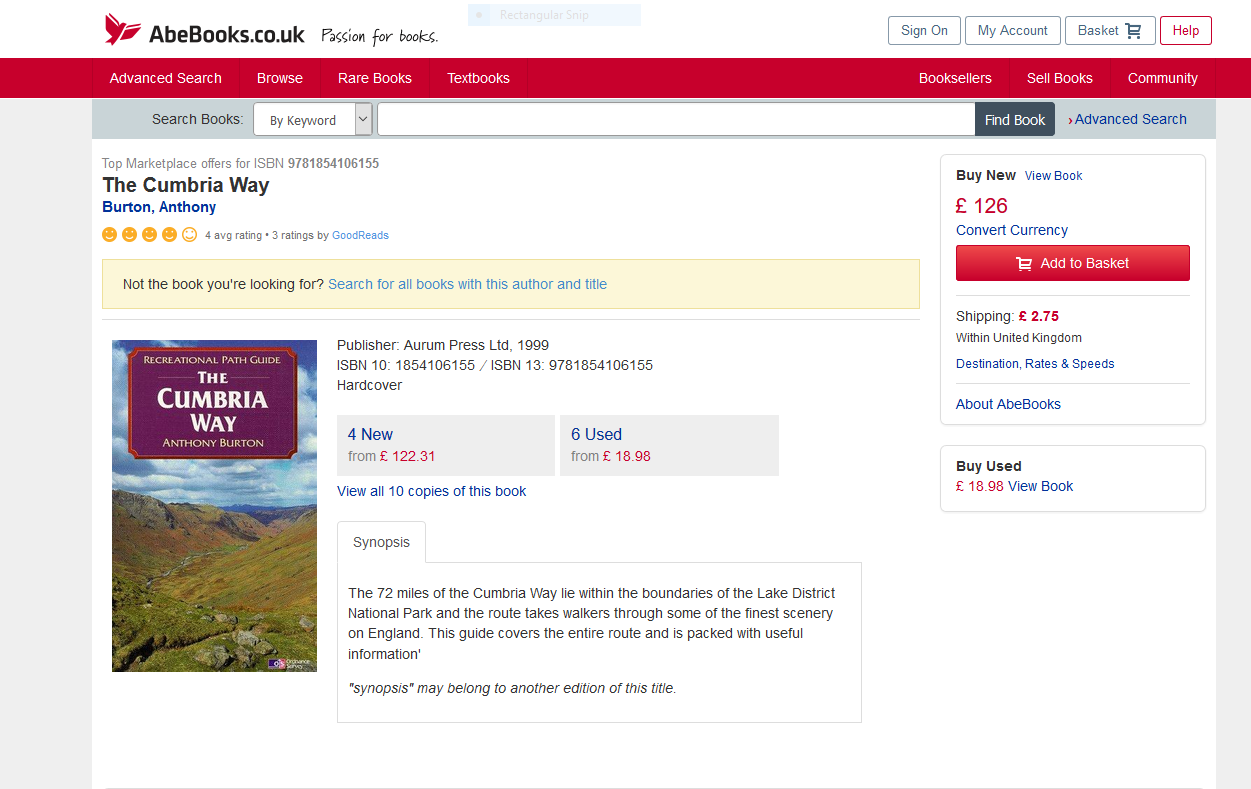Viewport: 1251px width, 789px height.
Task: Open the Basket cart button
Action: (x=1109, y=31)
